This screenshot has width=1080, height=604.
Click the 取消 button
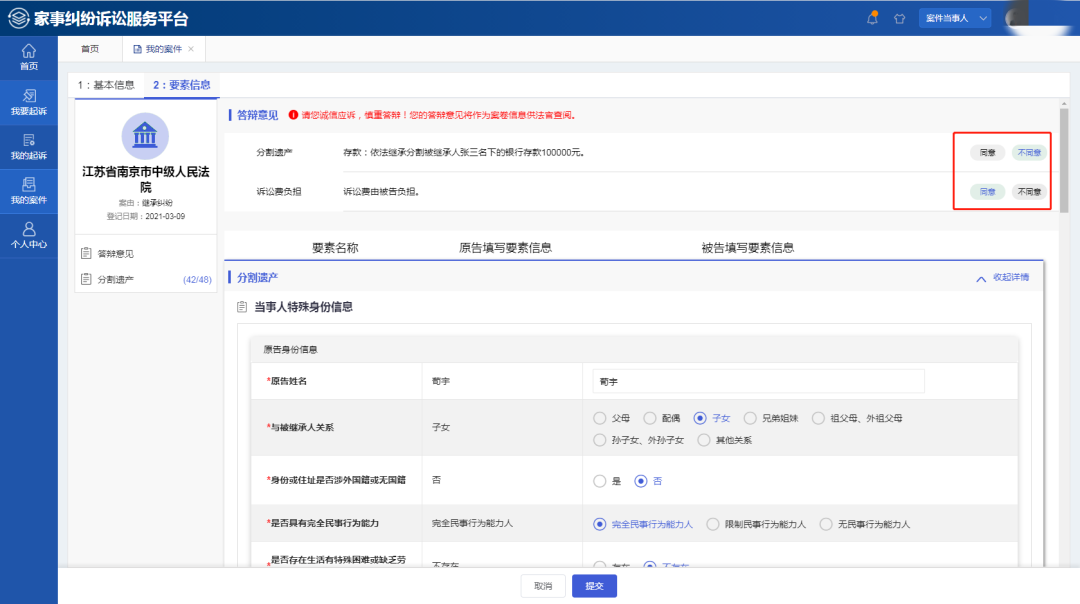(x=543, y=586)
